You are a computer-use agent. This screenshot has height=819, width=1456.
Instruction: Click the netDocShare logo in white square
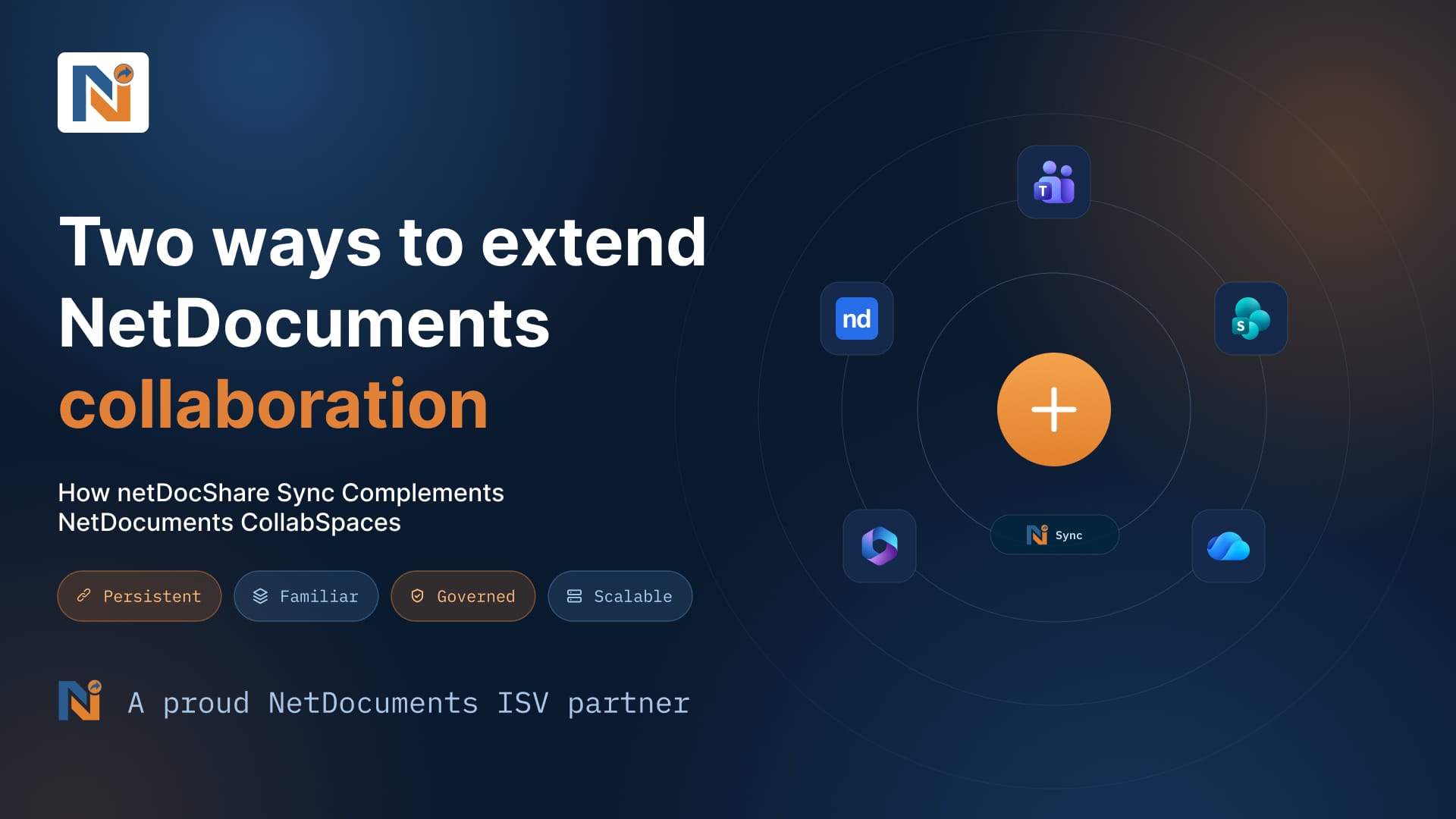[103, 93]
